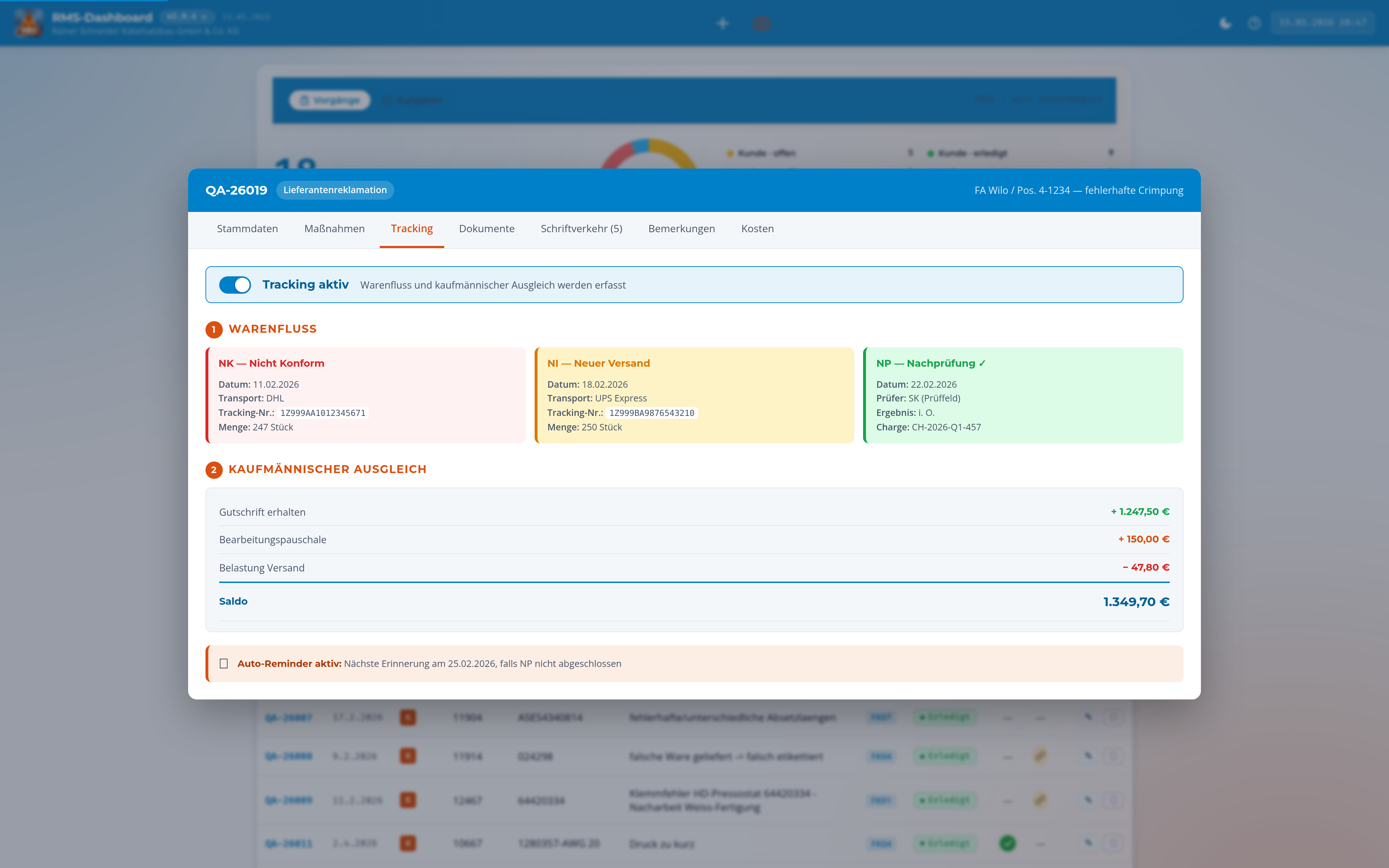This screenshot has width=1389, height=868.
Task: Click the UPS tracking number 1Z999BA9876543210
Action: point(651,413)
